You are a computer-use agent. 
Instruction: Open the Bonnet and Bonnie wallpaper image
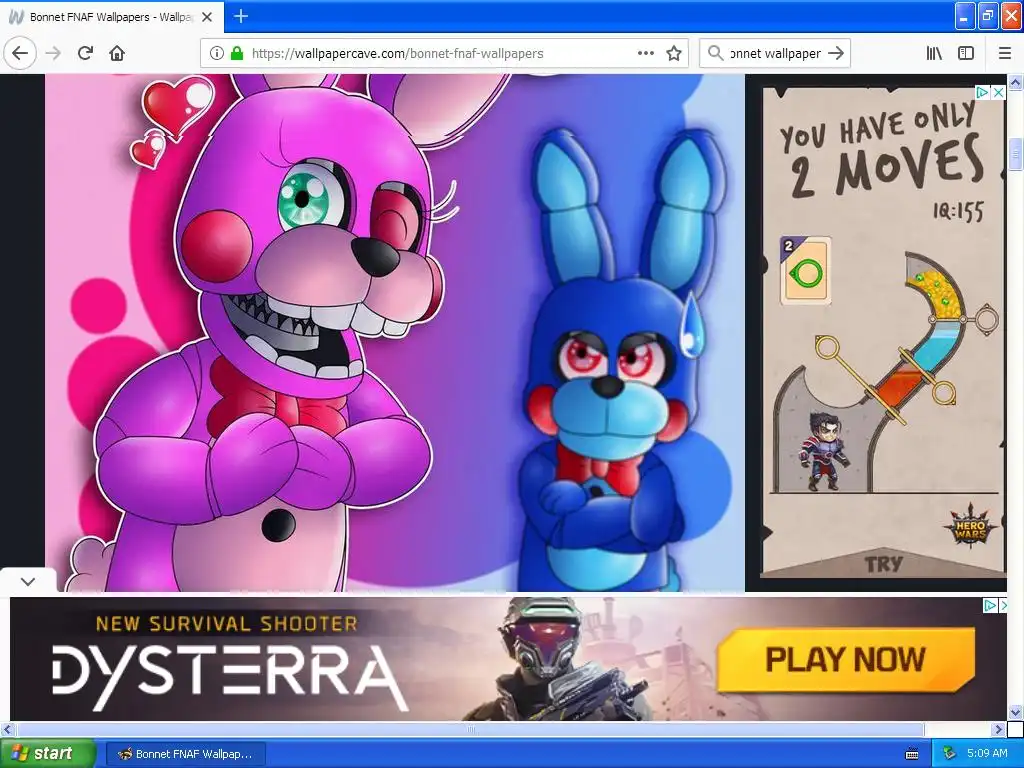click(x=394, y=332)
